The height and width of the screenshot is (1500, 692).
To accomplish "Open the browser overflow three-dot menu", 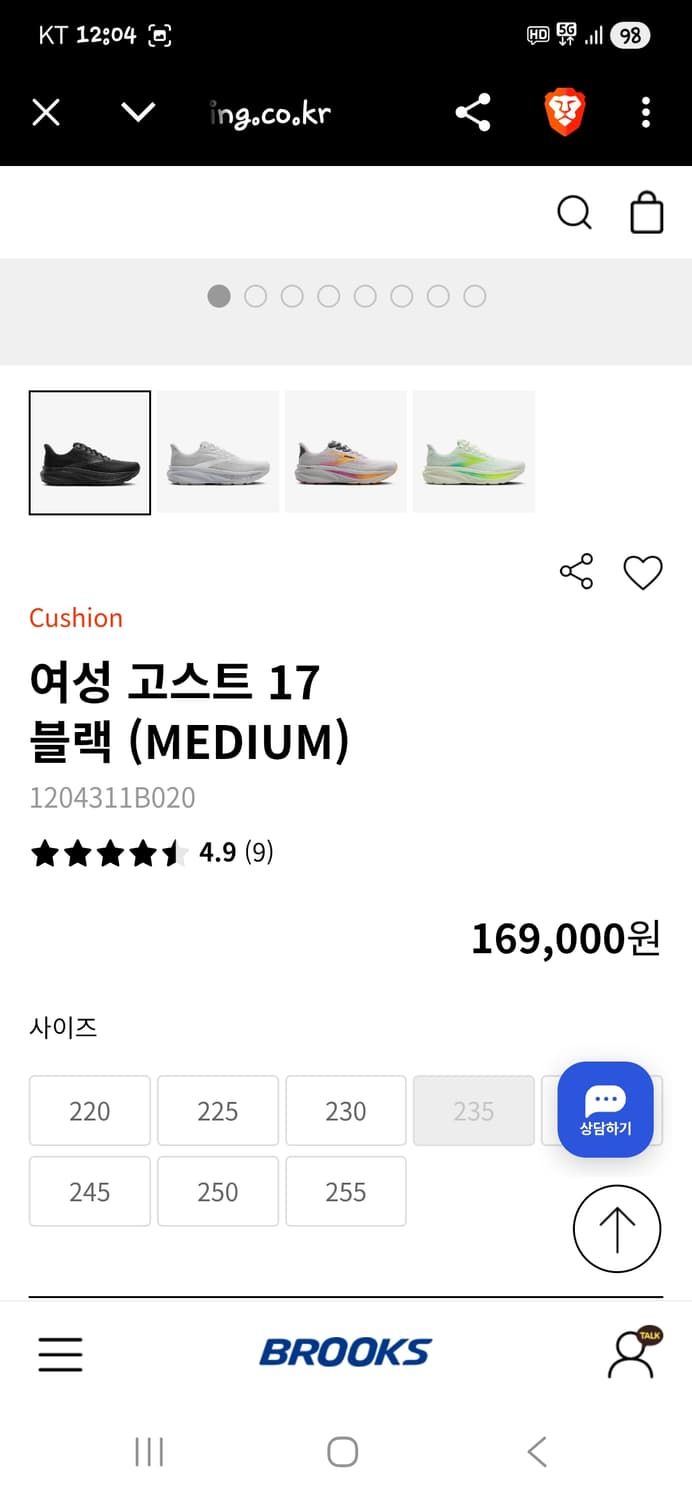I will [x=645, y=112].
